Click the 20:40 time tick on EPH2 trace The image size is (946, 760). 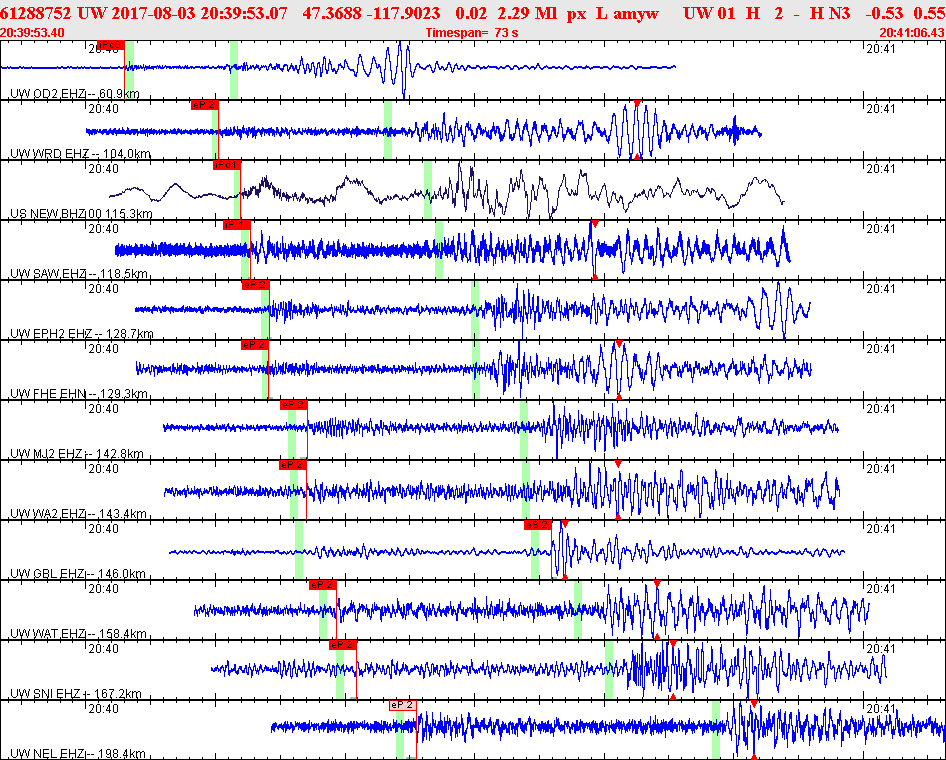pyautogui.click(x=103, y=288)
